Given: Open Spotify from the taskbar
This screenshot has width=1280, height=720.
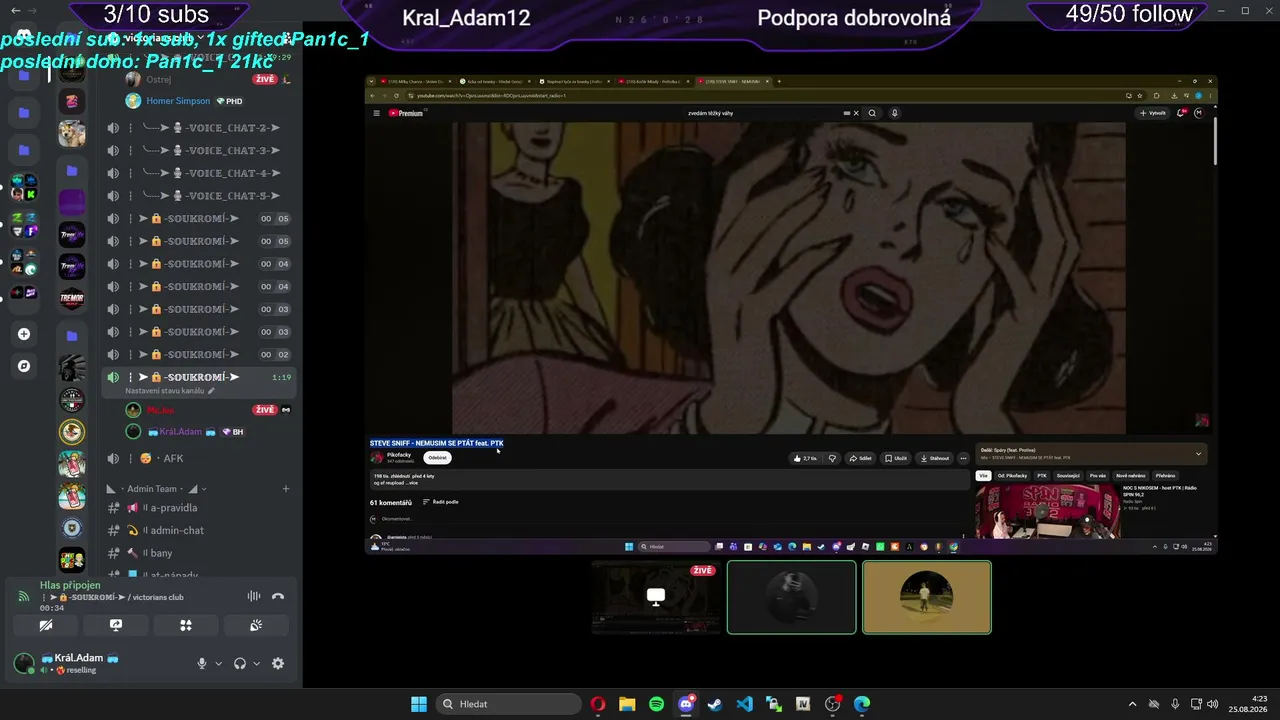Looking at the screenshot, I should click(656, 704).
